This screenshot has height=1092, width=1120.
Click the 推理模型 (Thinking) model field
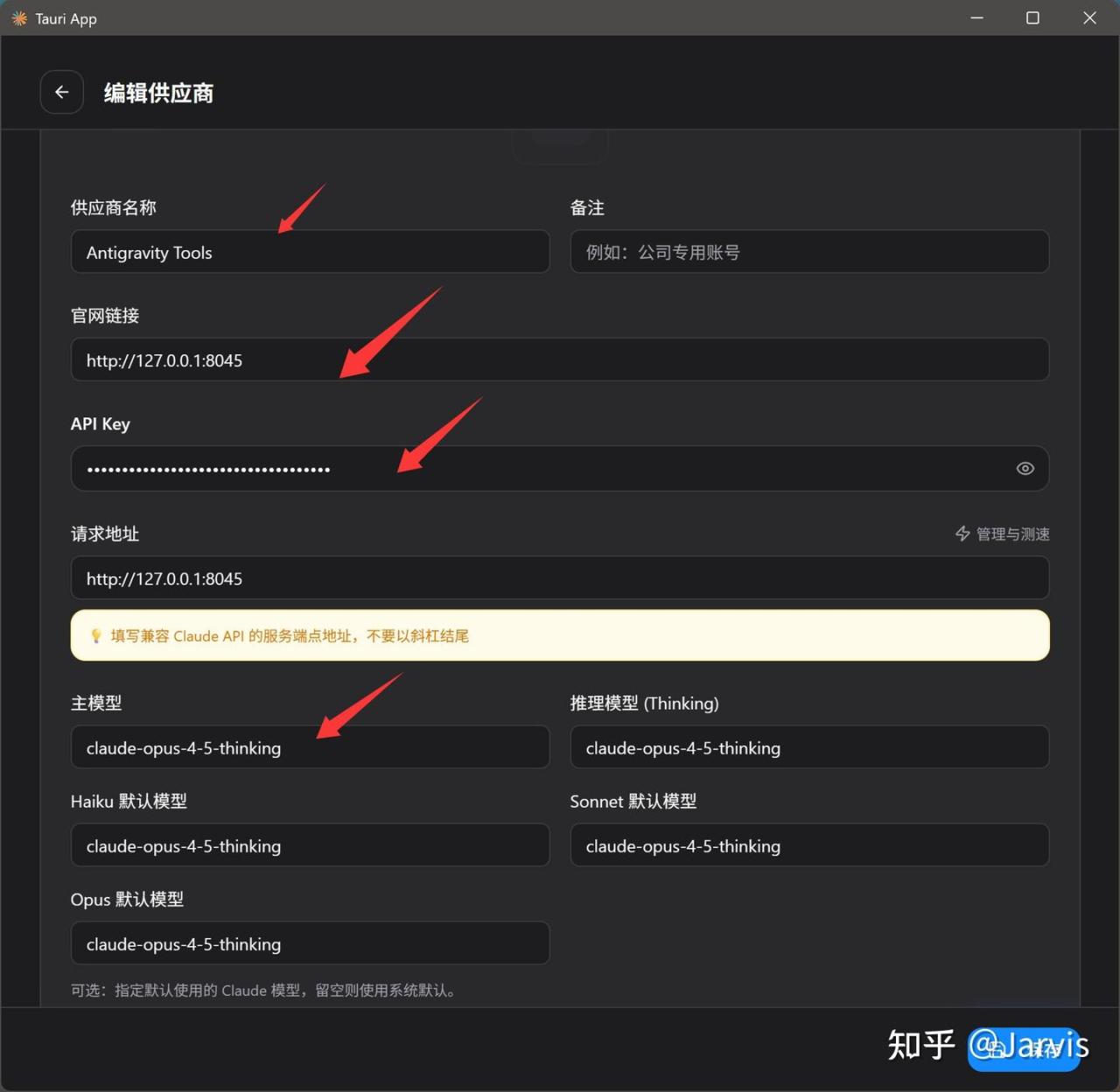click(809, 748)
